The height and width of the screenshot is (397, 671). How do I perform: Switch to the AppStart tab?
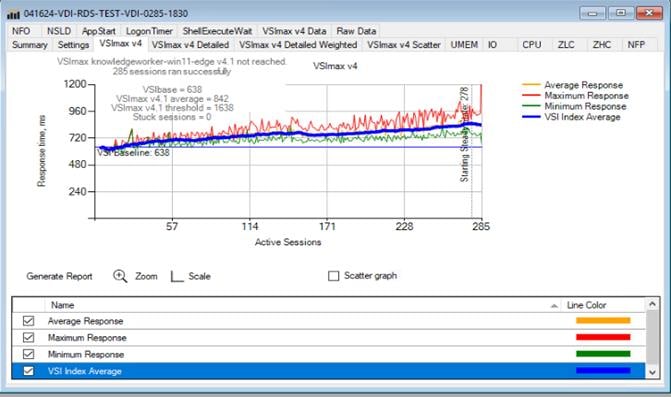(99, 31)
